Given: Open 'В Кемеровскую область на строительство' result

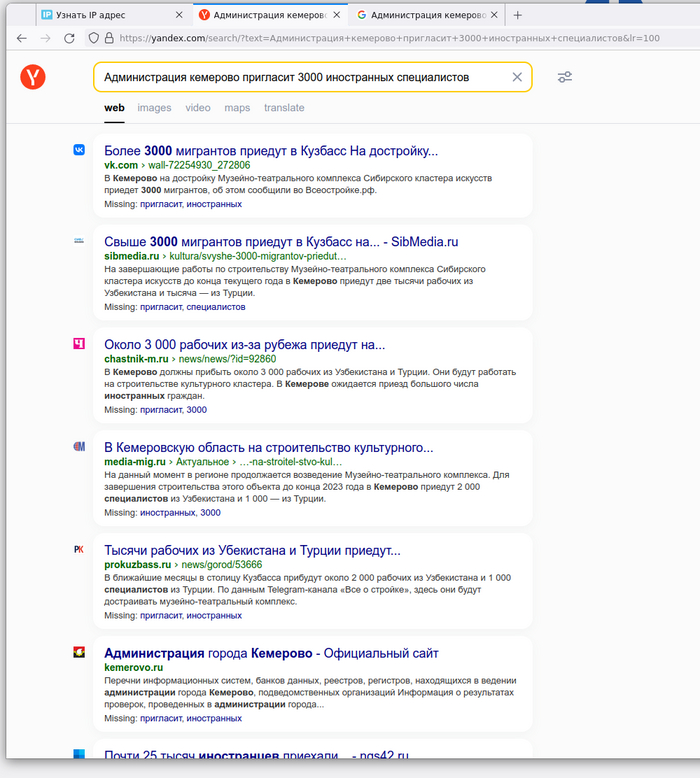Looking at the screenshot, I should (268, 448).
